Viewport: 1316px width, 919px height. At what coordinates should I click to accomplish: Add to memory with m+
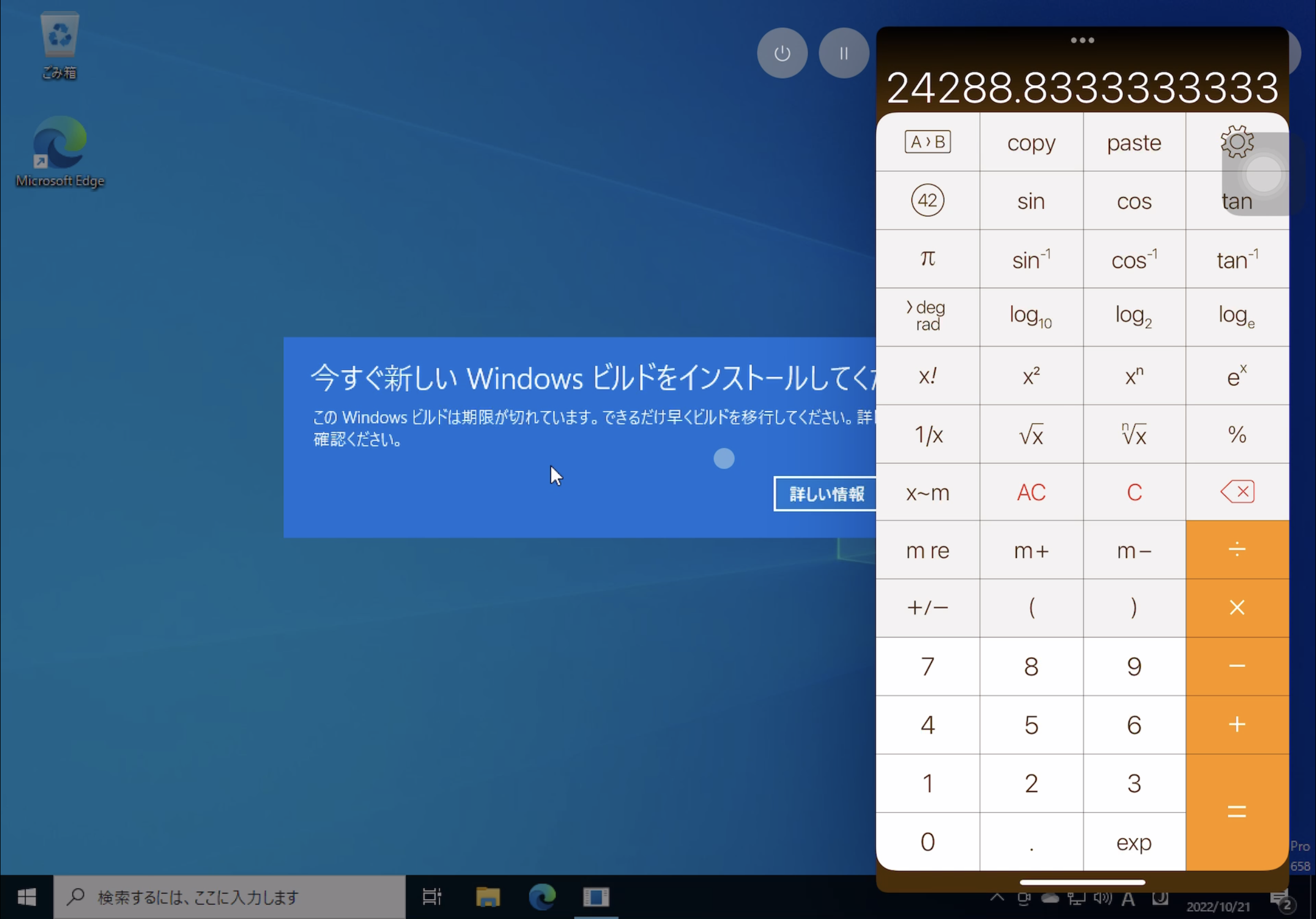coord(1031,549)
